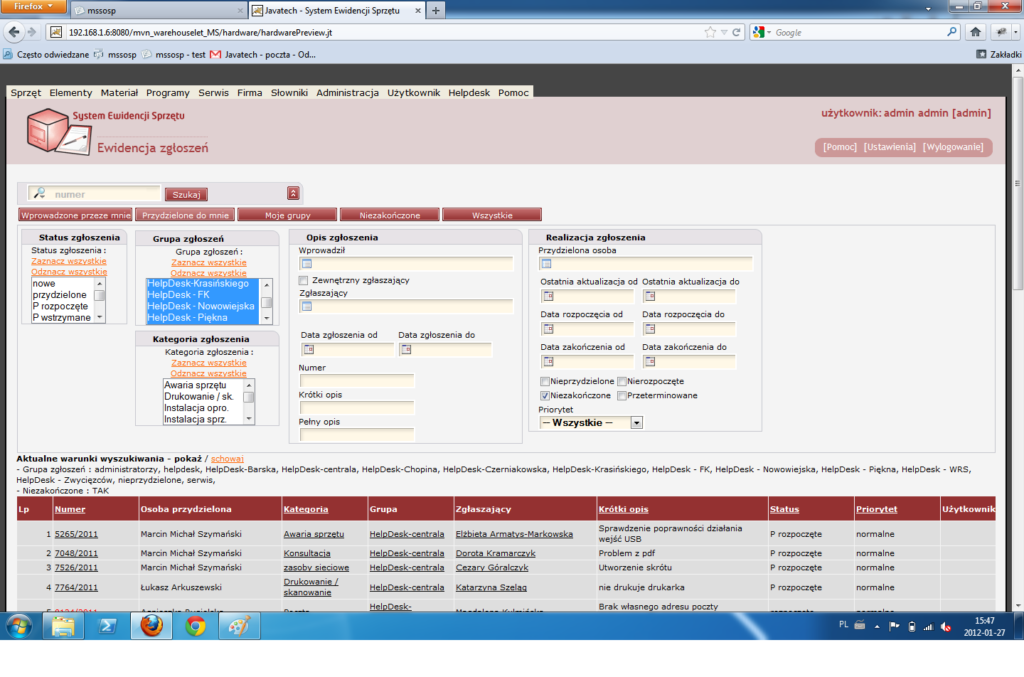Open calendar for Data zakończenia do
Viewport: 1024px width, 677px height.
coord(649,361)
